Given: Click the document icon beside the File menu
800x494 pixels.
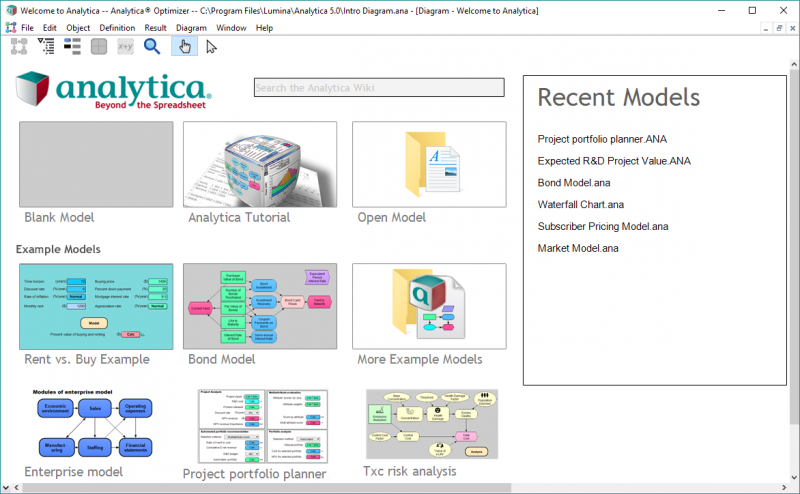Looking at the screenshot, I should (11, 28).
